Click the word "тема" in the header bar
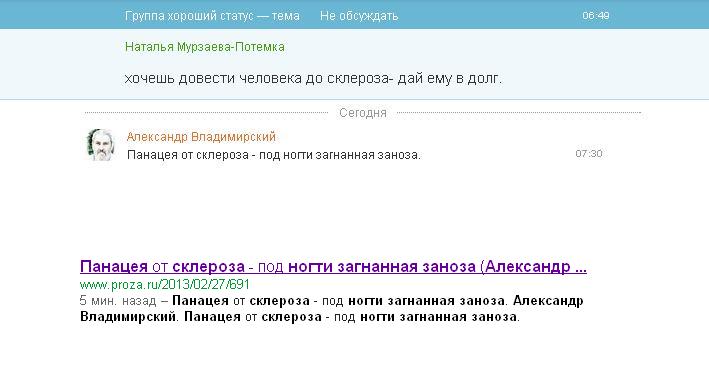Viewport: 709px width, 373px height. pos(285,16)
